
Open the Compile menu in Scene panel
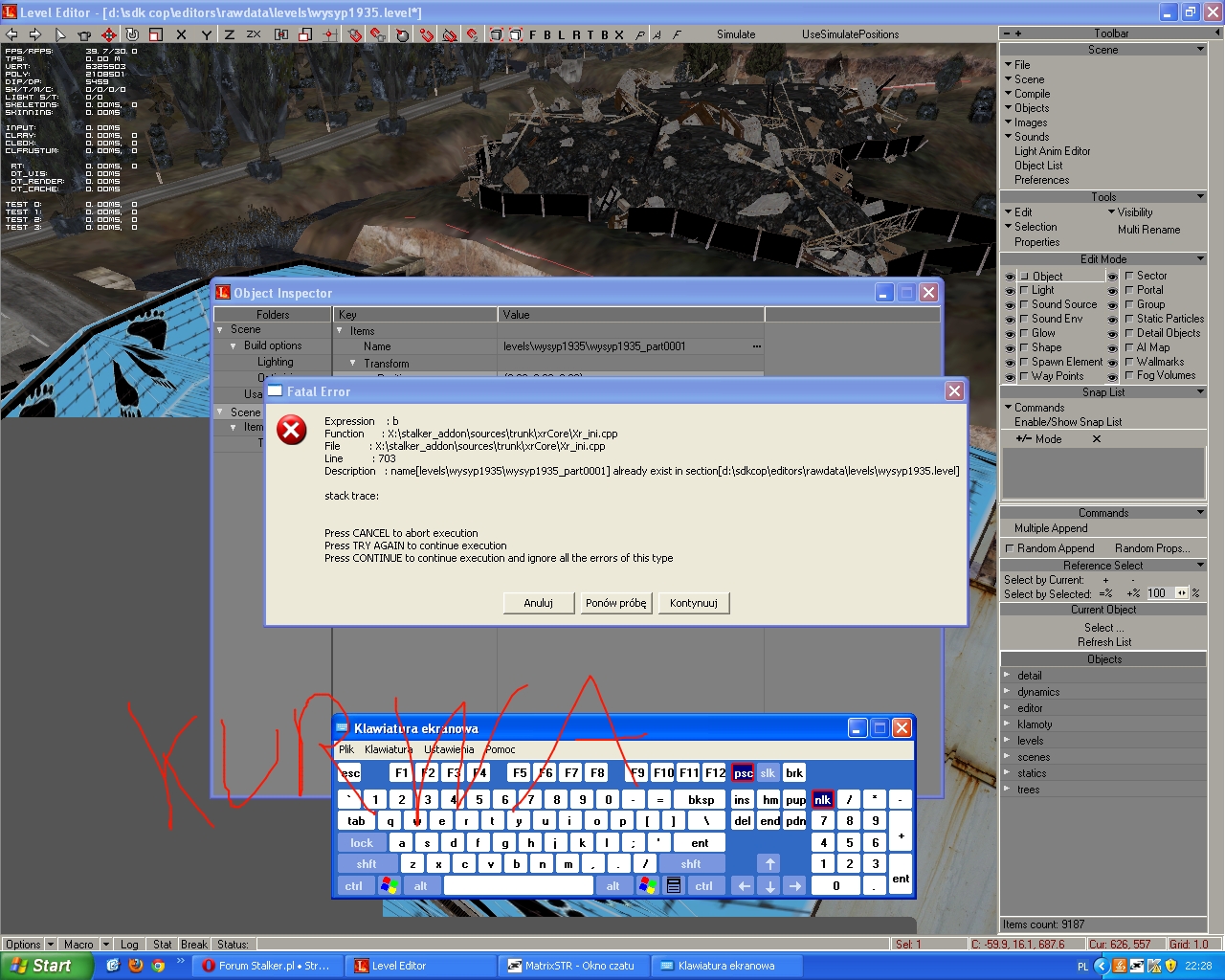coord(1032,94)
